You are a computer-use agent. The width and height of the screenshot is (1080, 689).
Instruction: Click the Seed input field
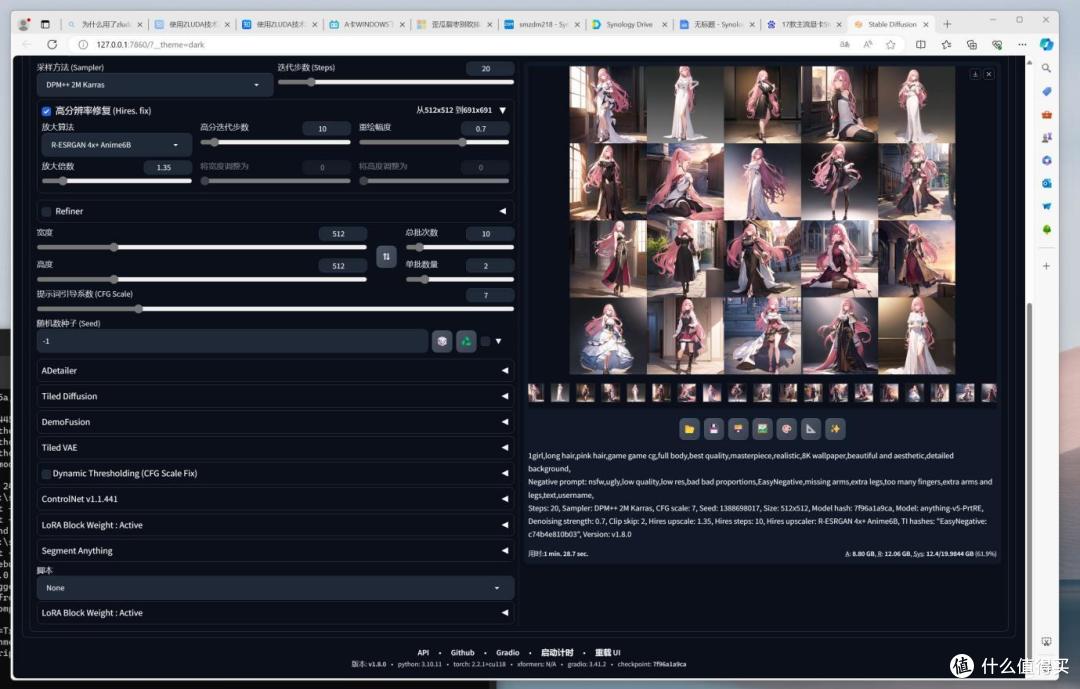tap(232, 341)
